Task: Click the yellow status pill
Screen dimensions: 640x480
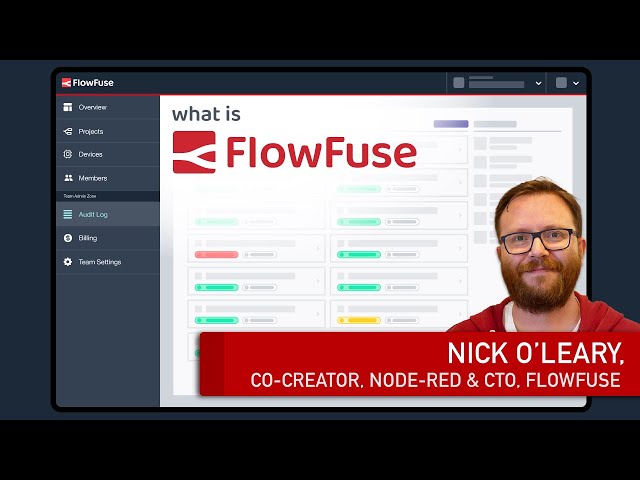Action: tap(358, 320)
